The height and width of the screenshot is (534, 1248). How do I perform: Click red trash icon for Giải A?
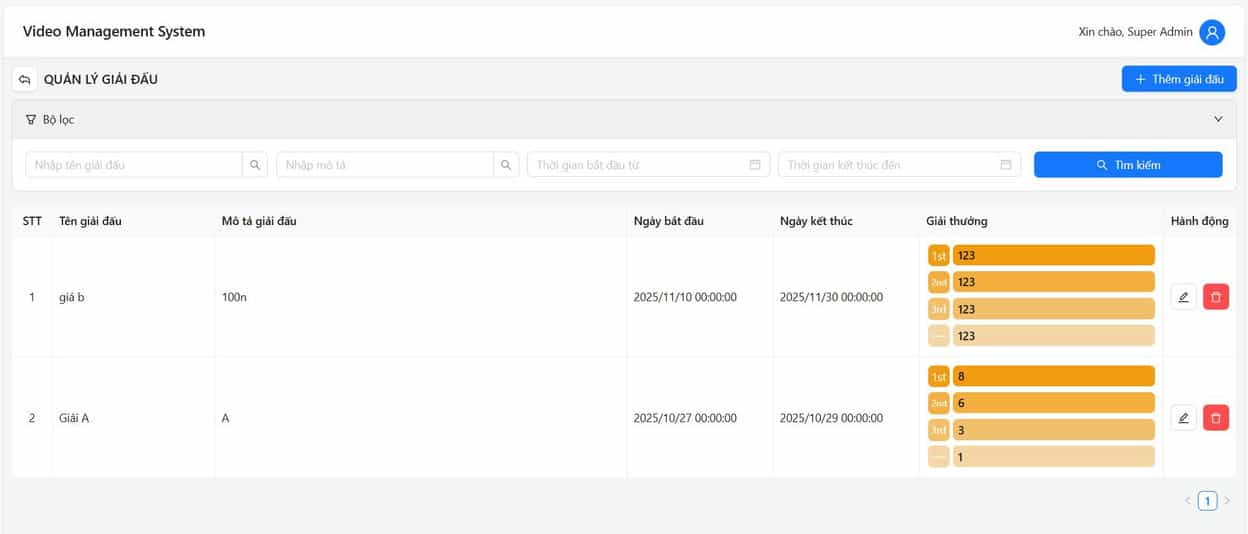(1215, 418)
